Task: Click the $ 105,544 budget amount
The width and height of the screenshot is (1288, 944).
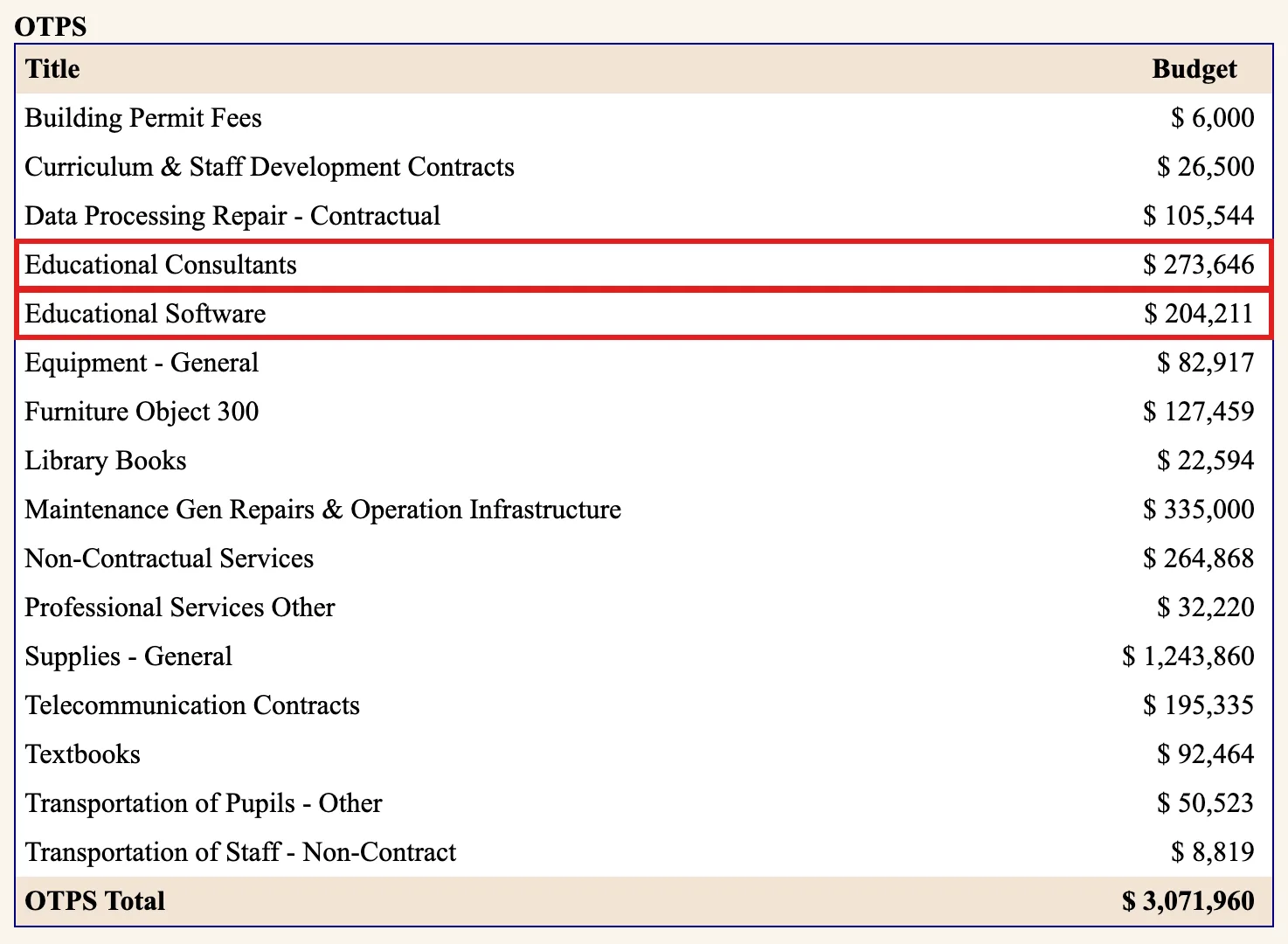Action: pyautogui.click(x=1199, y=216)
